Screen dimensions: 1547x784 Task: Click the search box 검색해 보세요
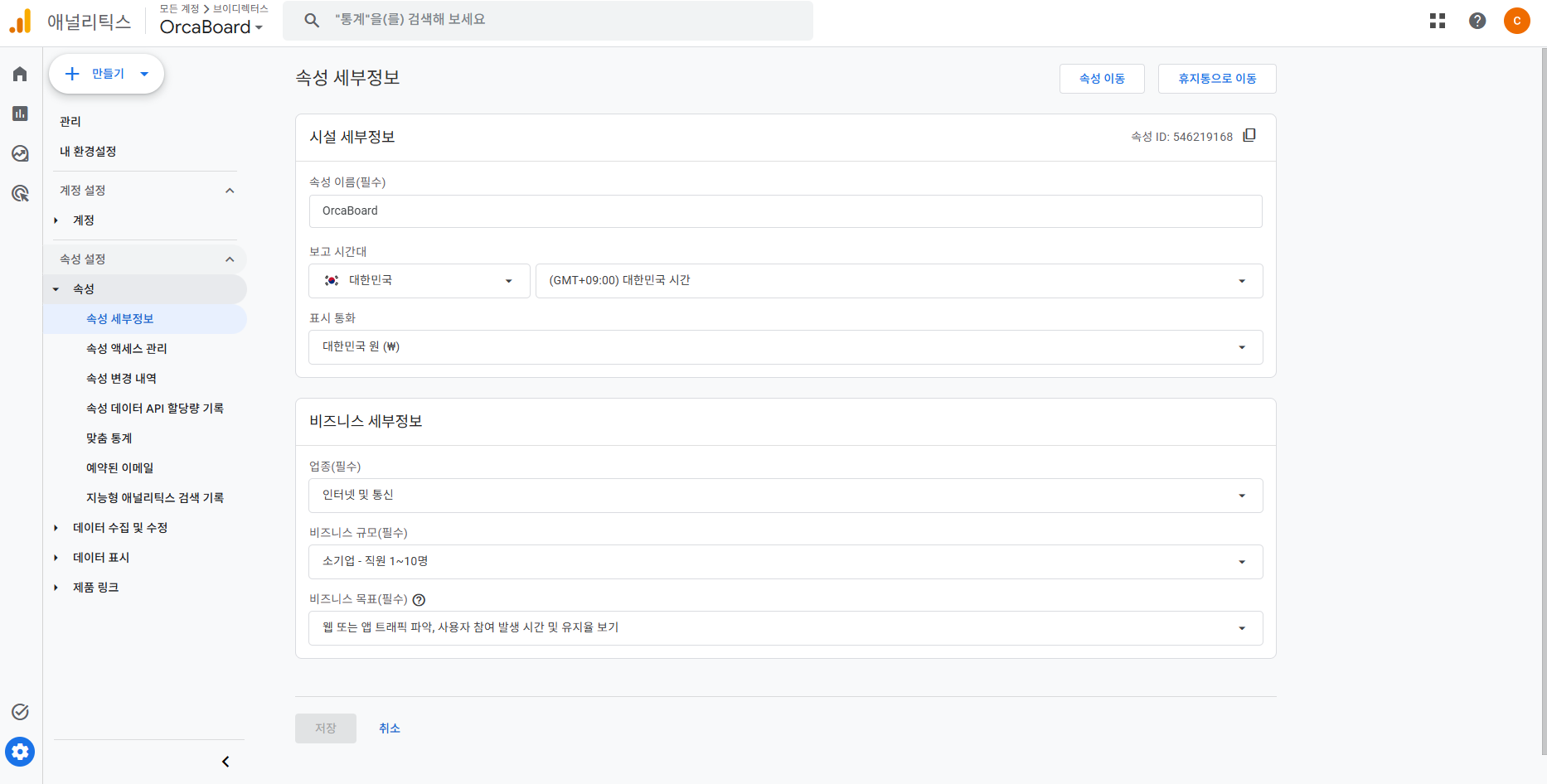(x=548, y=20)
